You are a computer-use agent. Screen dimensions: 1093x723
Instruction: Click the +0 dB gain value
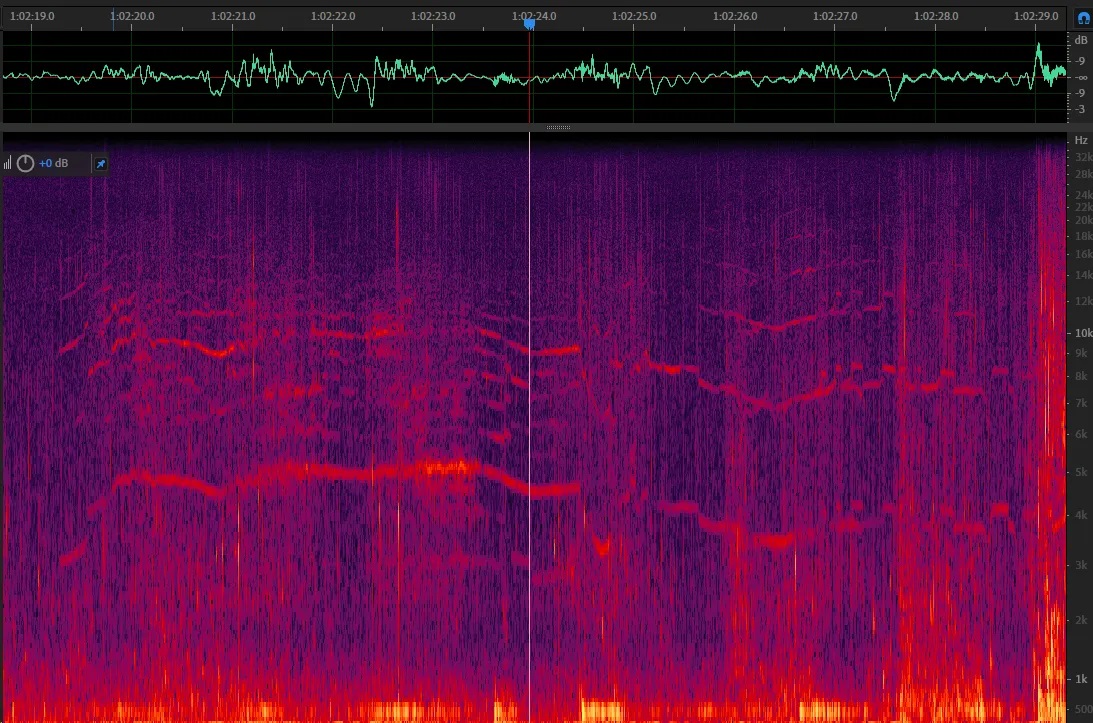[54, 163]
